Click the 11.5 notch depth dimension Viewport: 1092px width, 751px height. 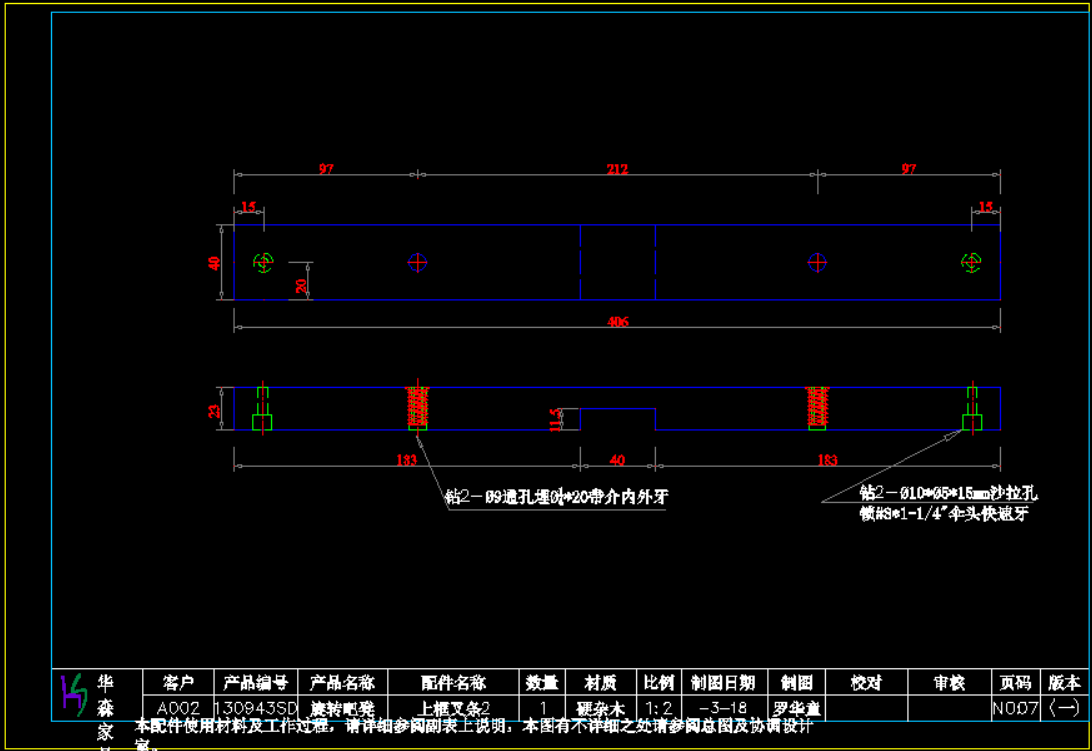point(557,418)
